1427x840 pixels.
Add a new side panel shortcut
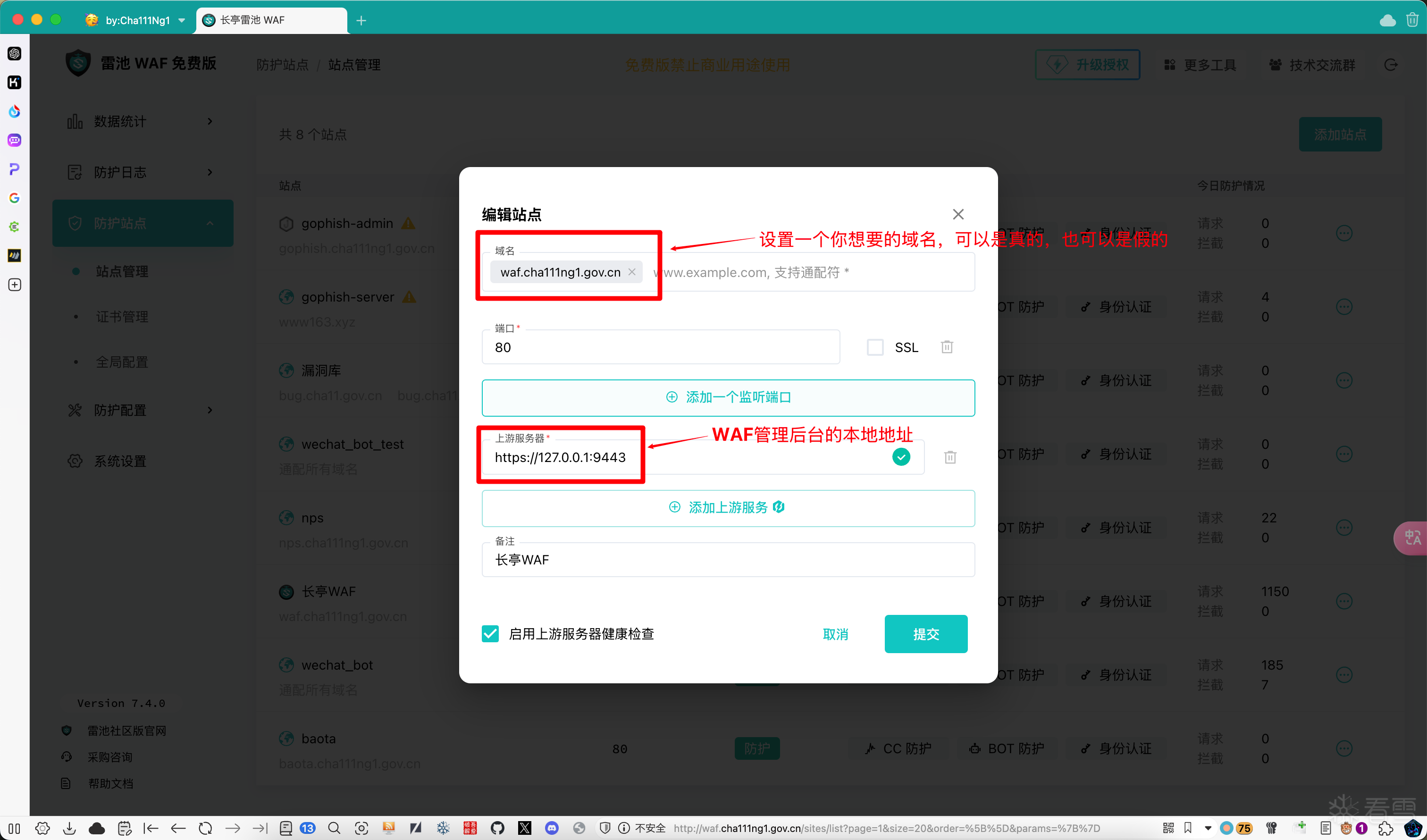pos(15,285)
